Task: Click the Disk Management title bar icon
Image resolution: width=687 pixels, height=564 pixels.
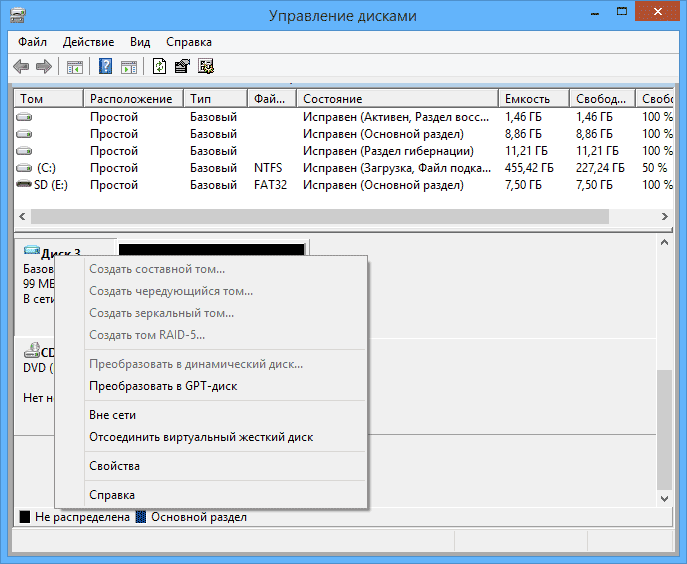Action: (x=18, y=15)
